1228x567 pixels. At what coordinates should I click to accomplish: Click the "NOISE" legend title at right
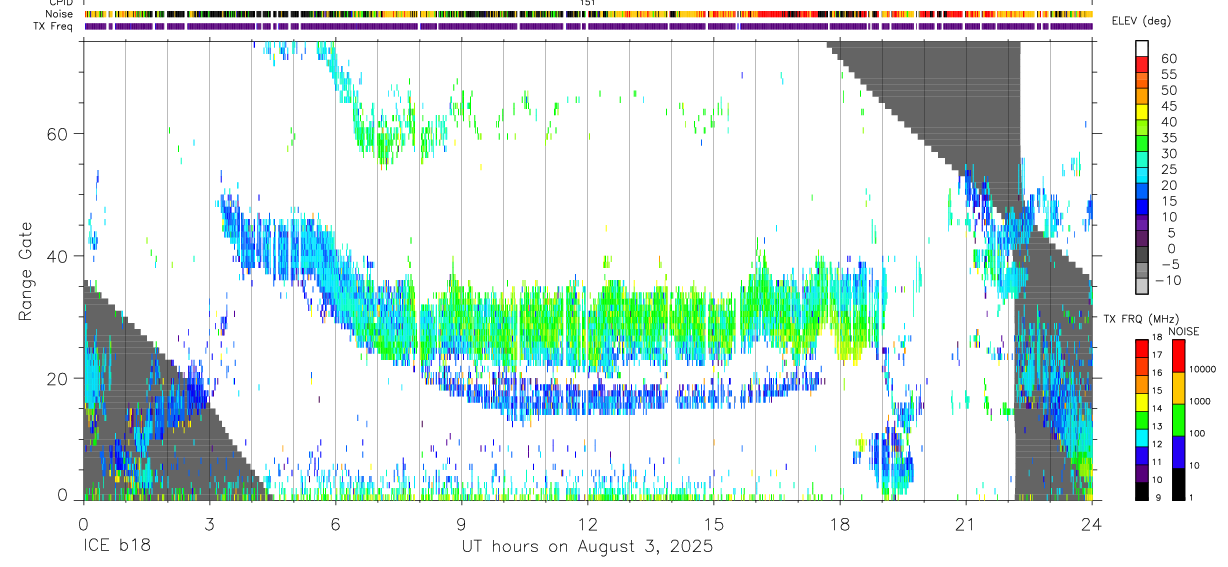pyautogui.click(x=1185, y=331)
